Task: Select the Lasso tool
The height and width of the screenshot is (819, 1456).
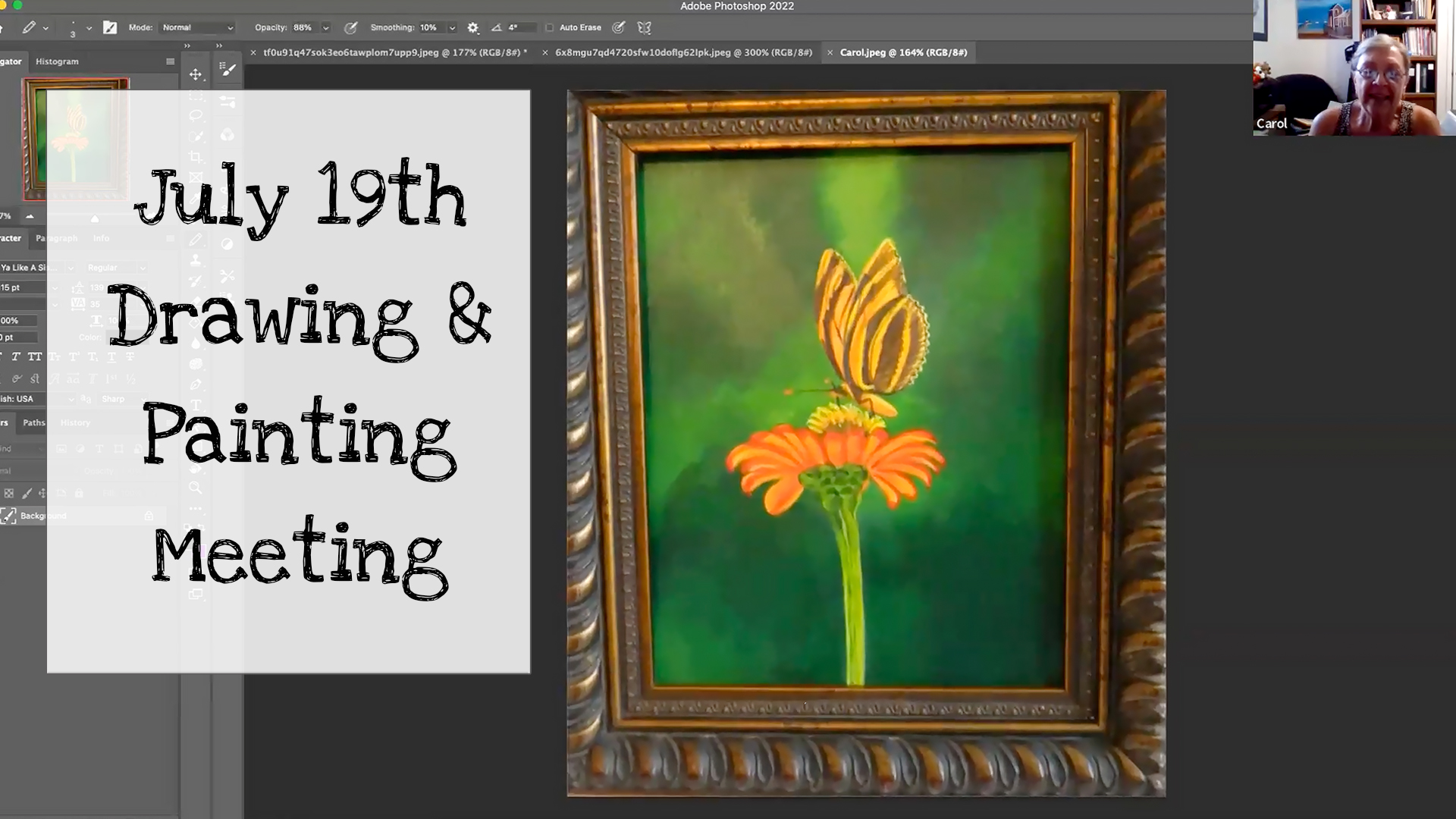Action: [196, 115]
